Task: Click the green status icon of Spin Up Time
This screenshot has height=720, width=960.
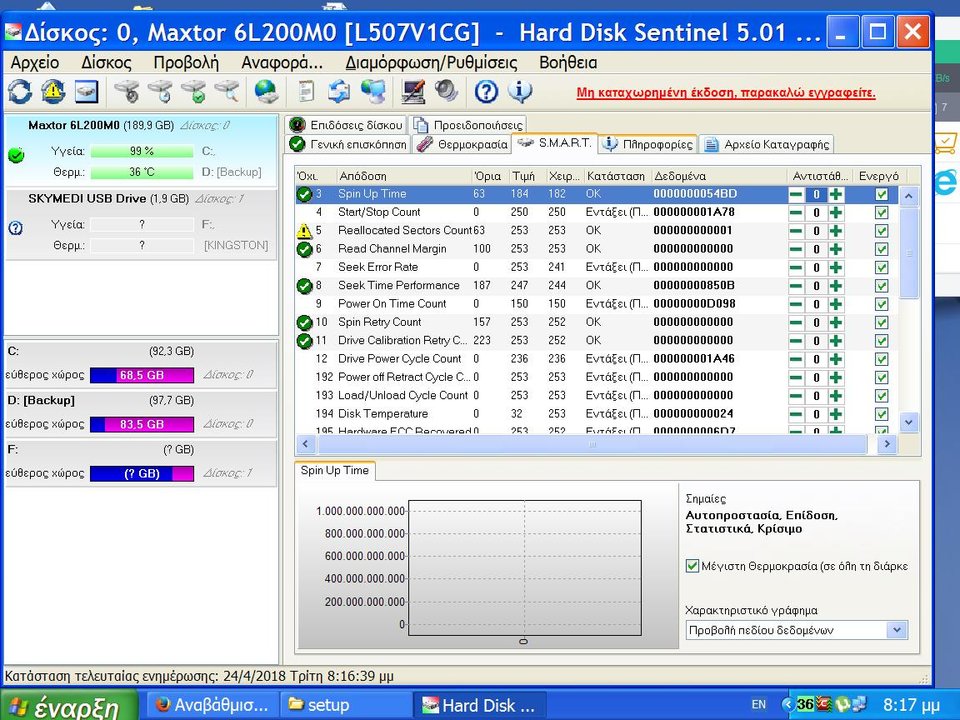Action: tap(304, 194)
